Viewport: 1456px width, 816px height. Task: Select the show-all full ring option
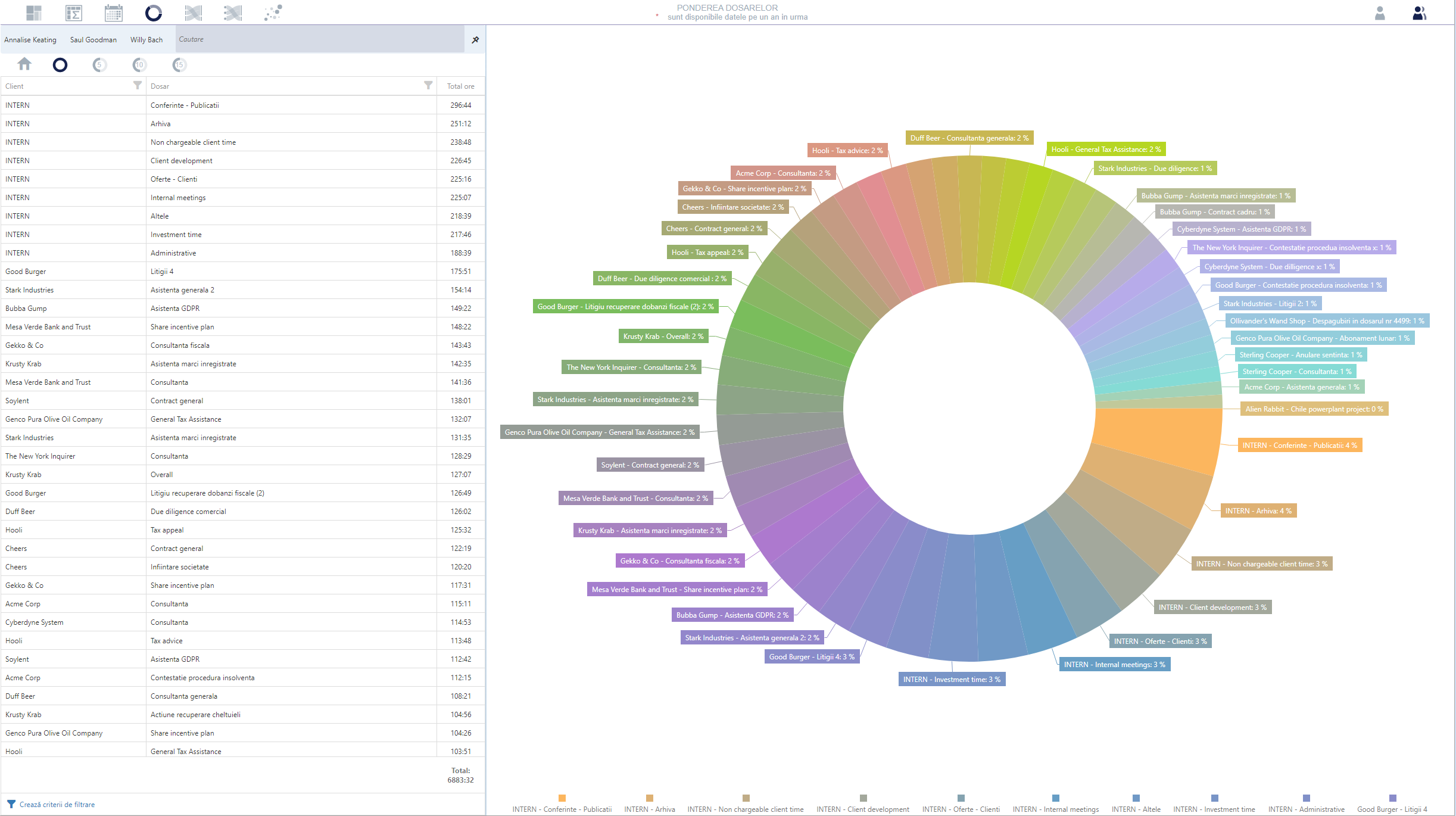(x=60, y=64)
